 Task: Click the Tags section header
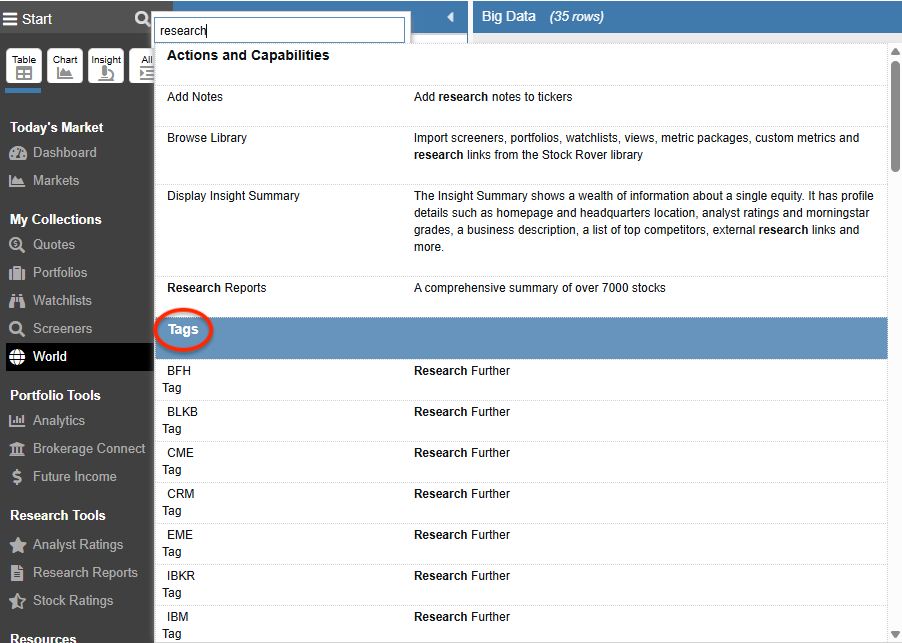click(521, 338)
